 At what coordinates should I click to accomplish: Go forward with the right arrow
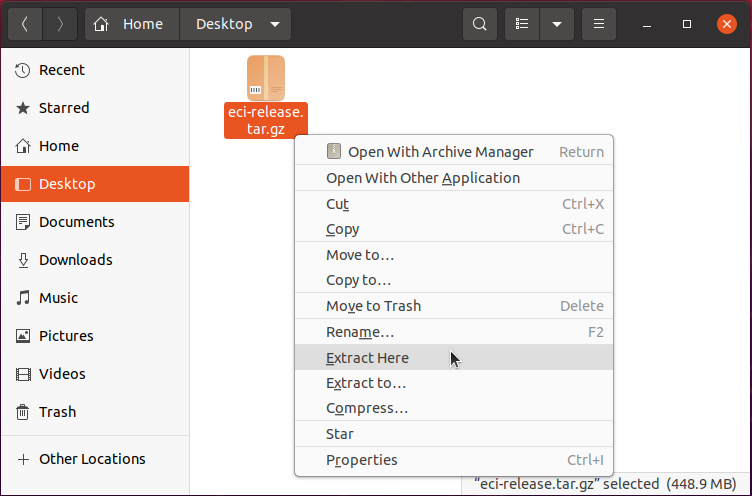[x=60, y=24]
